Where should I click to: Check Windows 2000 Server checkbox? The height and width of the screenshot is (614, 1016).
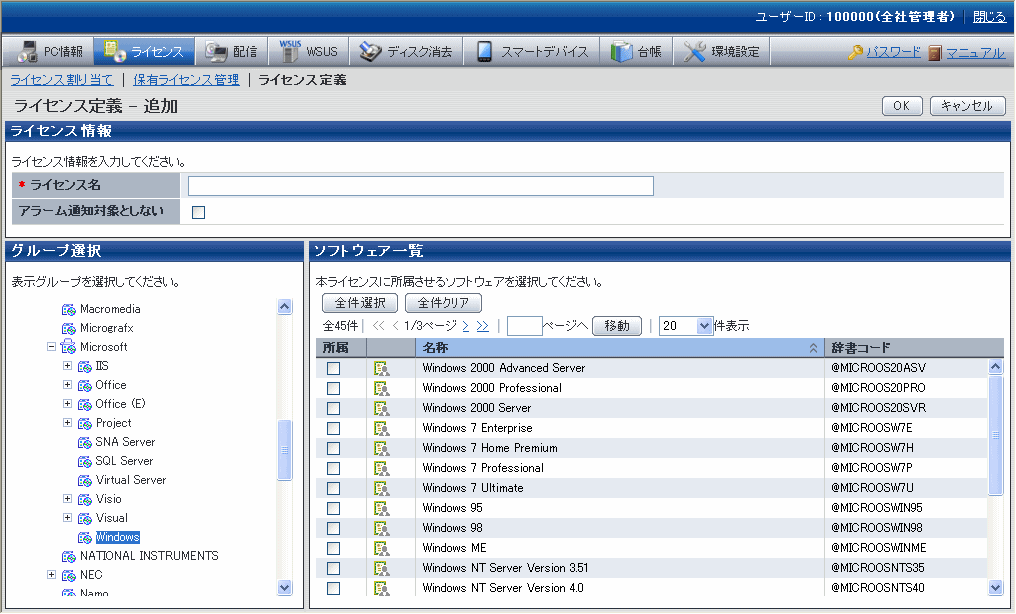tap(334, 409)
